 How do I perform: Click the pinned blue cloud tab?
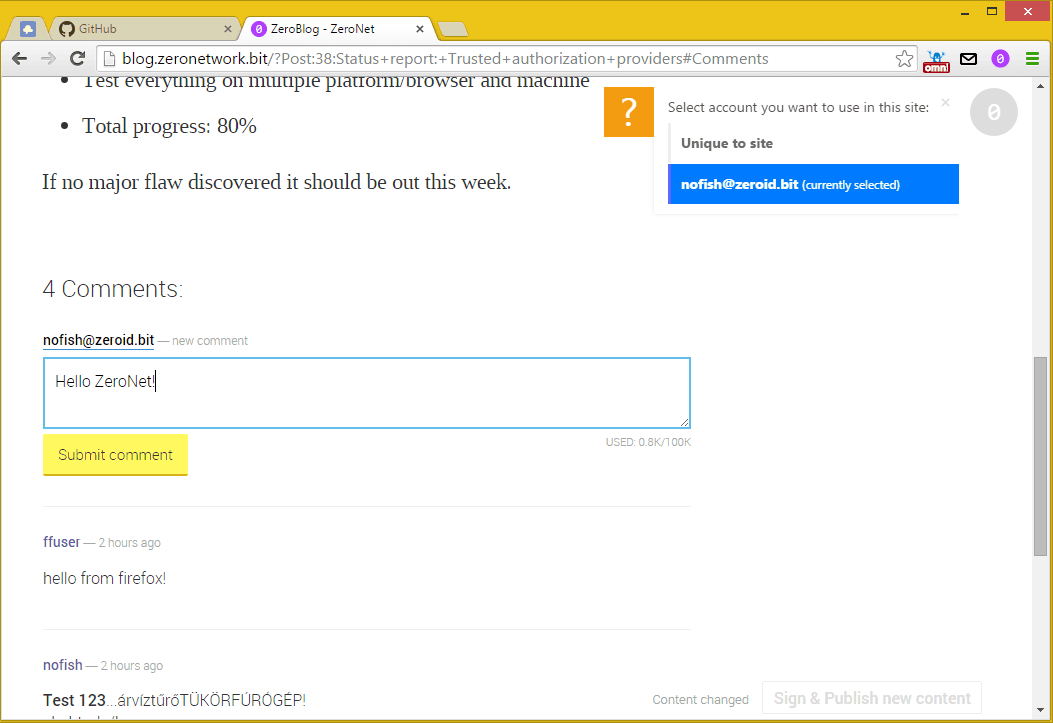(x=28, y=29)
